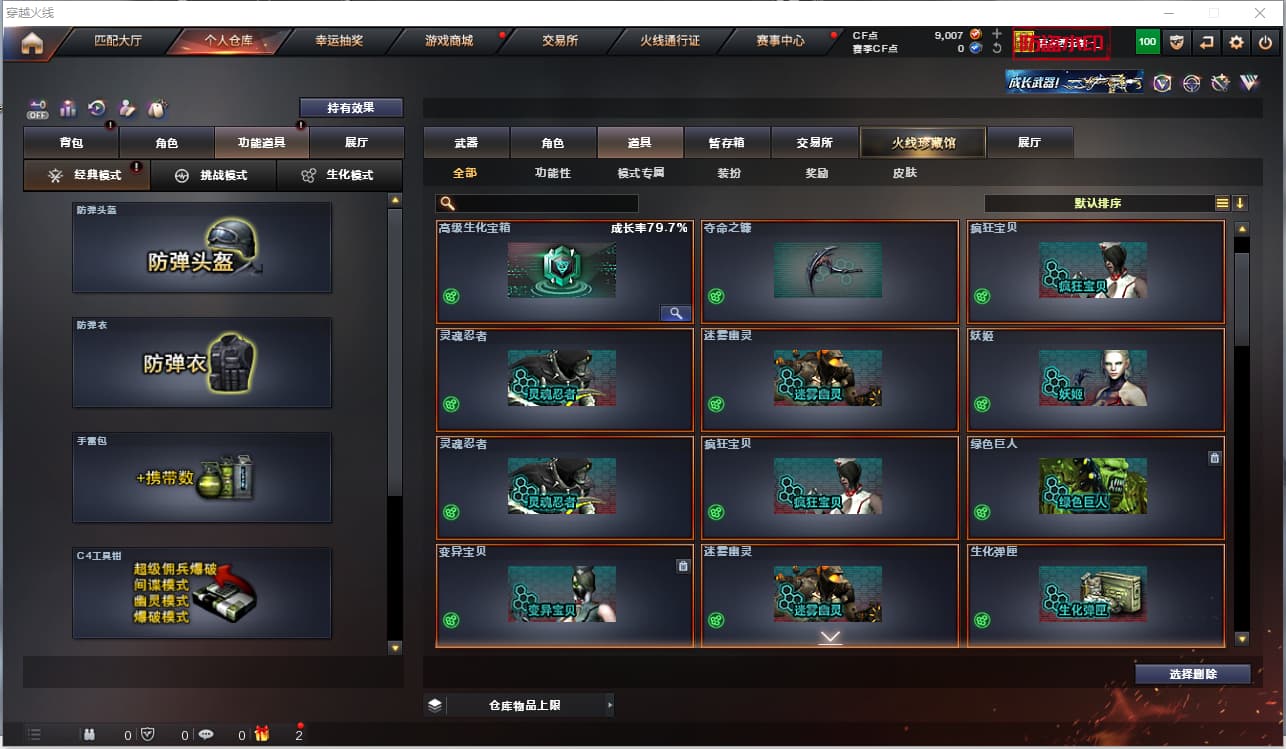Select the 火线珍藏馆 tab
The image size is (1286, 749).
[x=923, y=143]
